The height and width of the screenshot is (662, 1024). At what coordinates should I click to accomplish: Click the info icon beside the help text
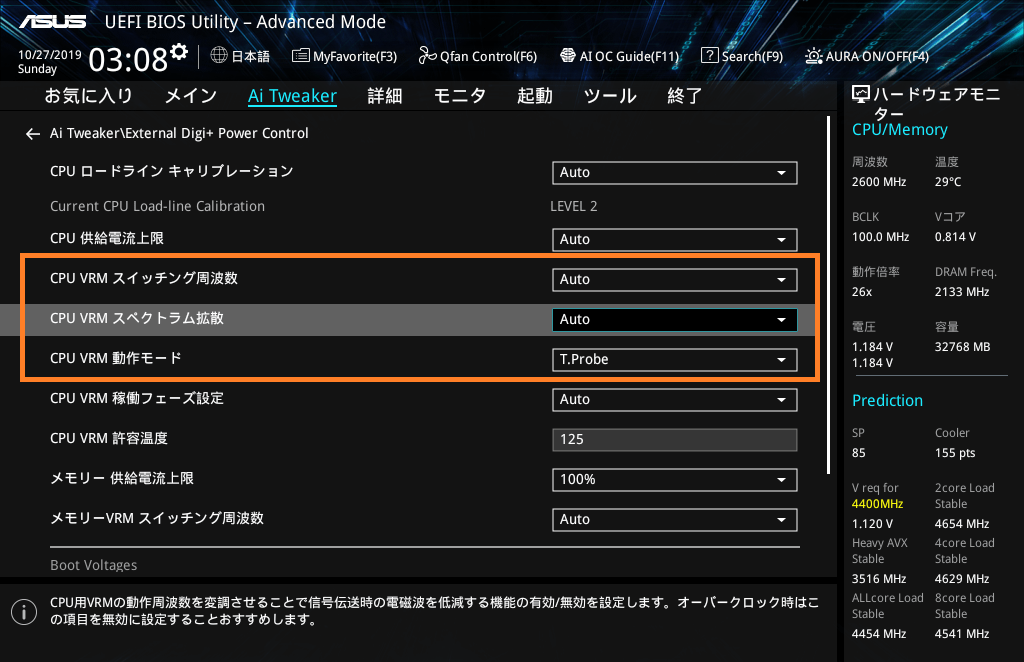pos(24,612)
